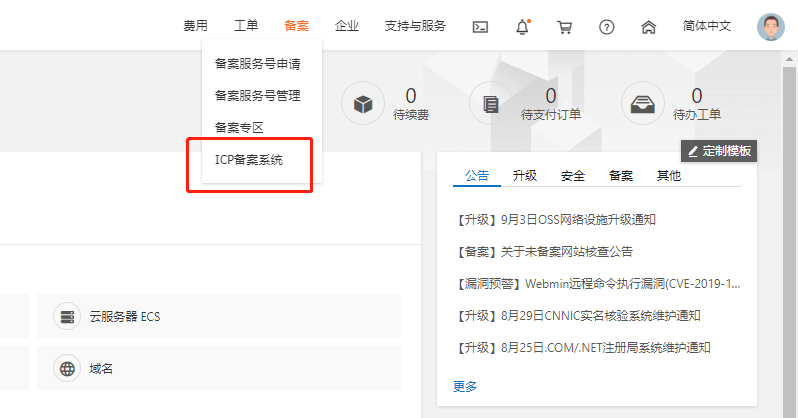Click the 待支付订单 document icon
This screenshot has width=798, height=418.
tap(491, 103)
